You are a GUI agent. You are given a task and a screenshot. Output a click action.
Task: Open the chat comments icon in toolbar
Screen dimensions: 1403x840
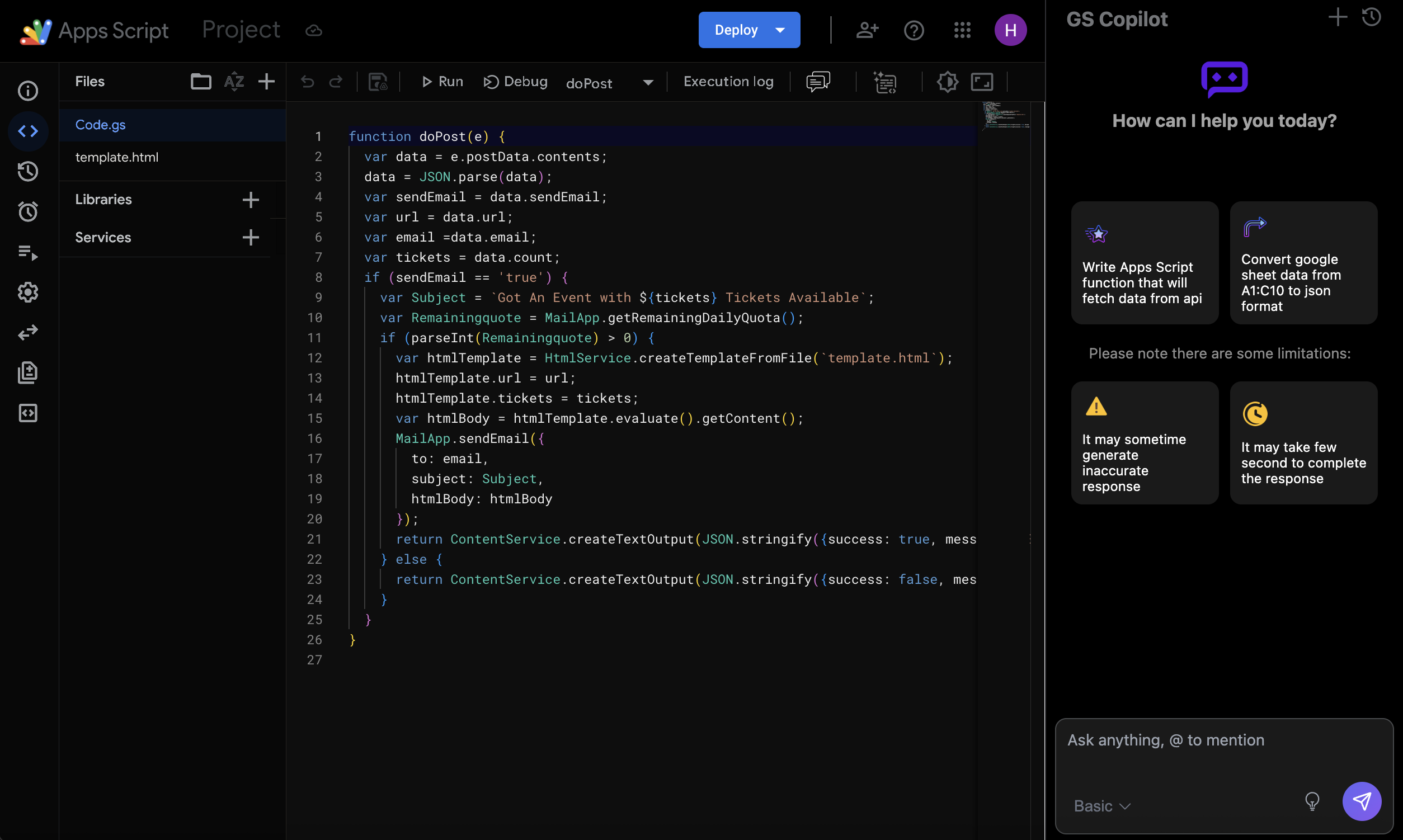pyautogui.click(x=817, y=82)
